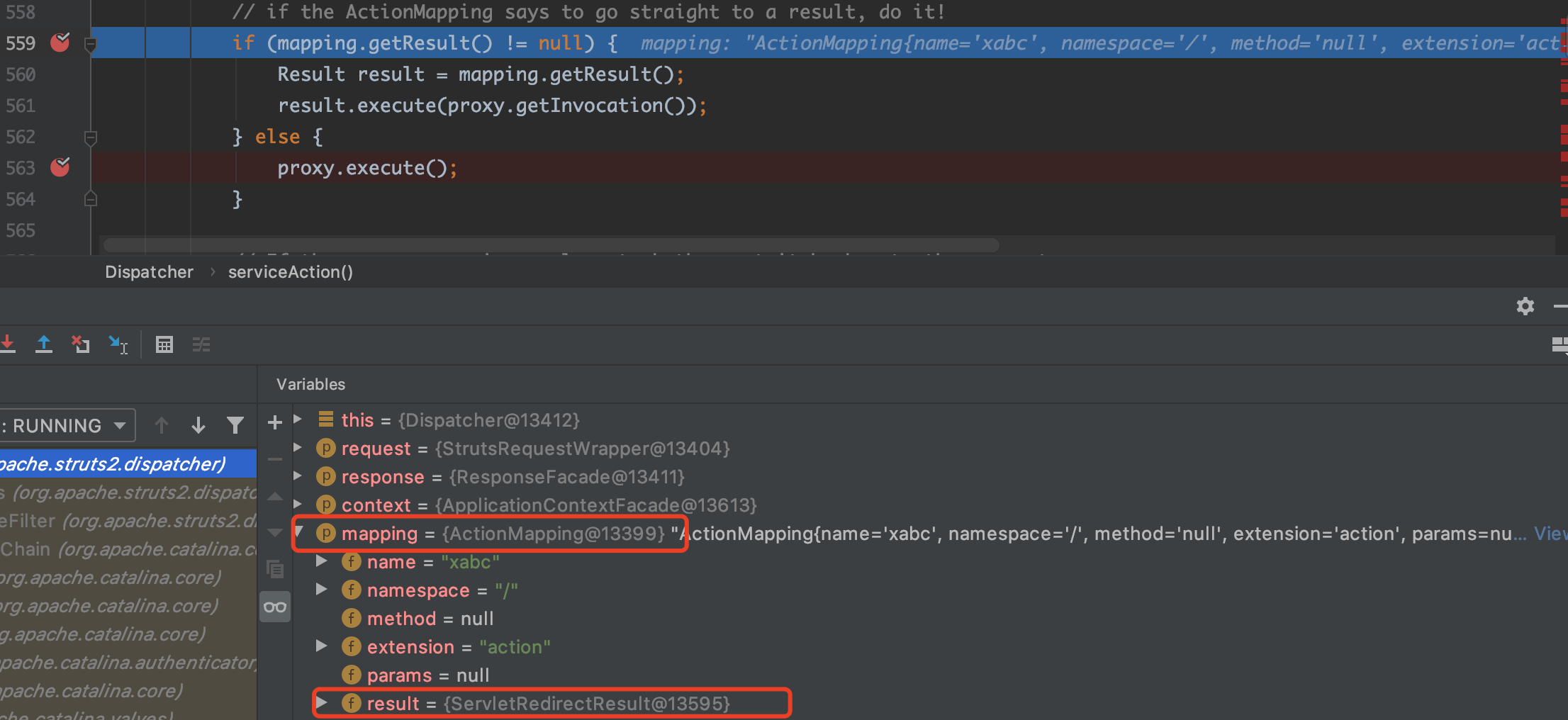This screenshot has width=1568, height=720.
Task: Click the field icon beside result
Action: 352,703
